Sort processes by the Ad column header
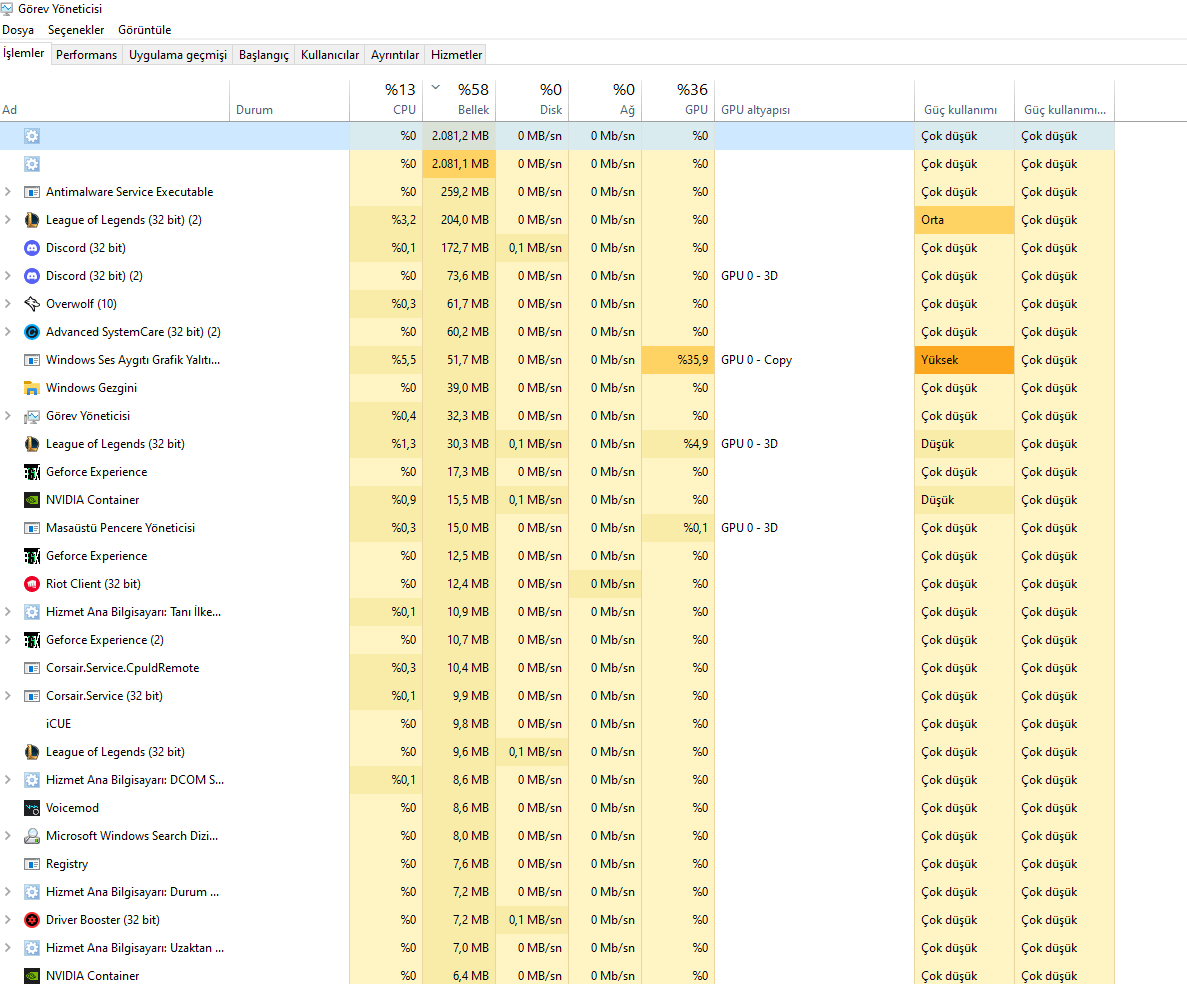Image resolution: width=1187 pixels, height=984 pixels. tap(114, 100)
